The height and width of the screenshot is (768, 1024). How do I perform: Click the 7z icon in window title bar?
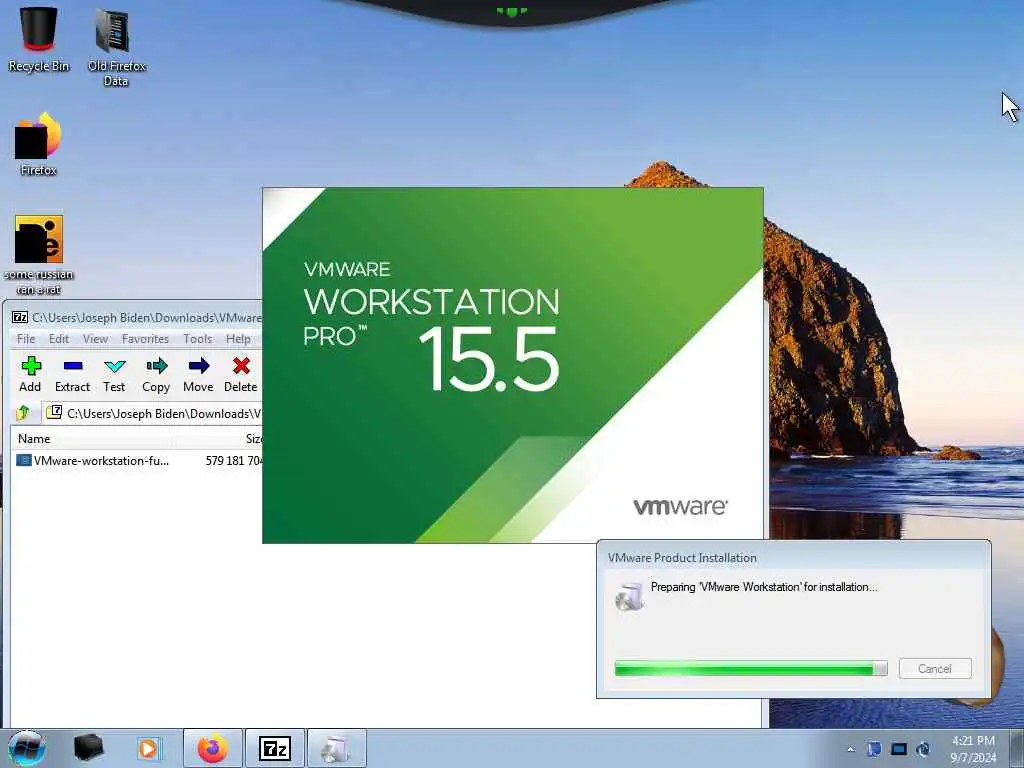[20, 317]
